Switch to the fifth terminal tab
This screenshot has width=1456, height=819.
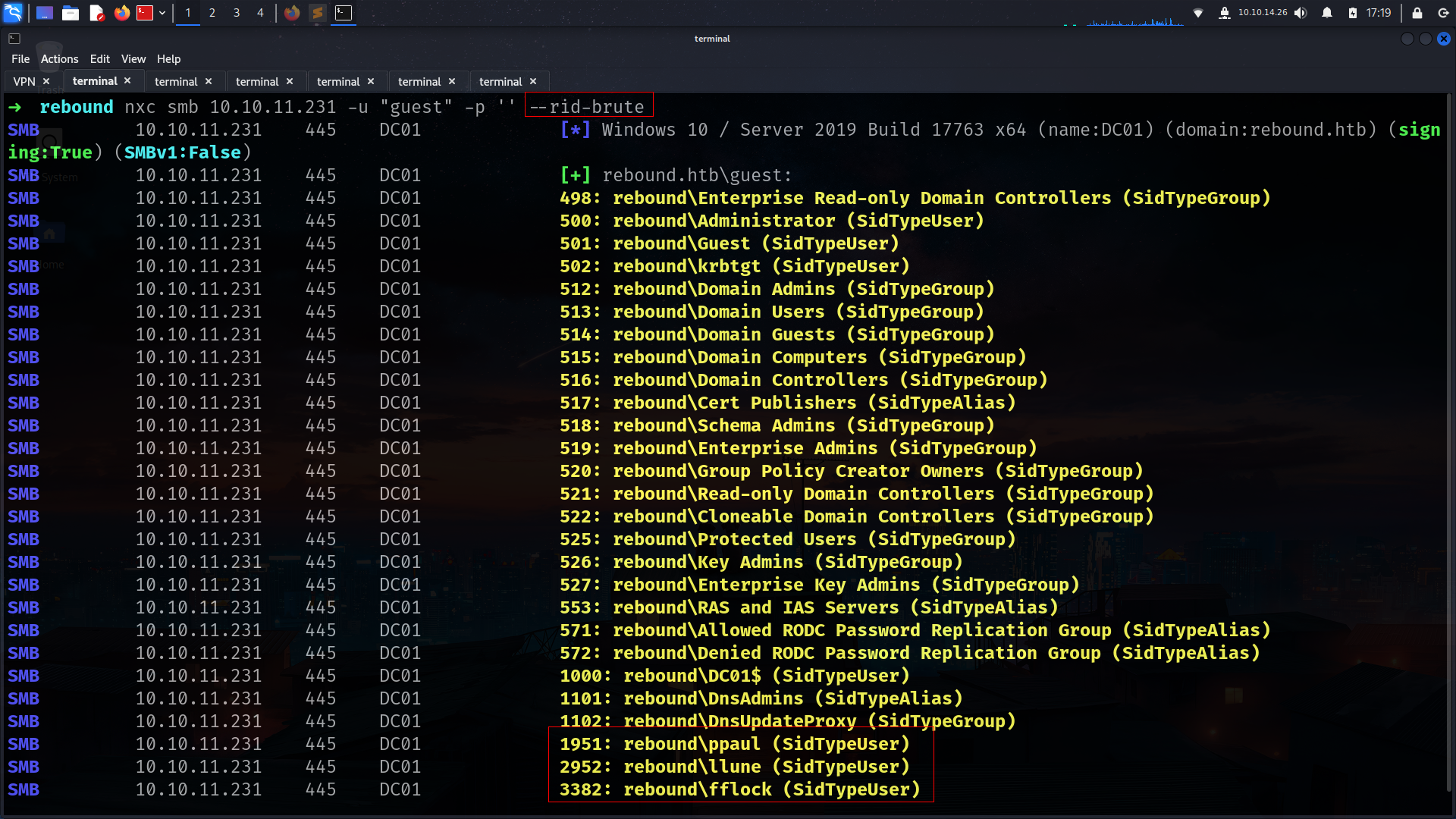click(x=338, y=81)
